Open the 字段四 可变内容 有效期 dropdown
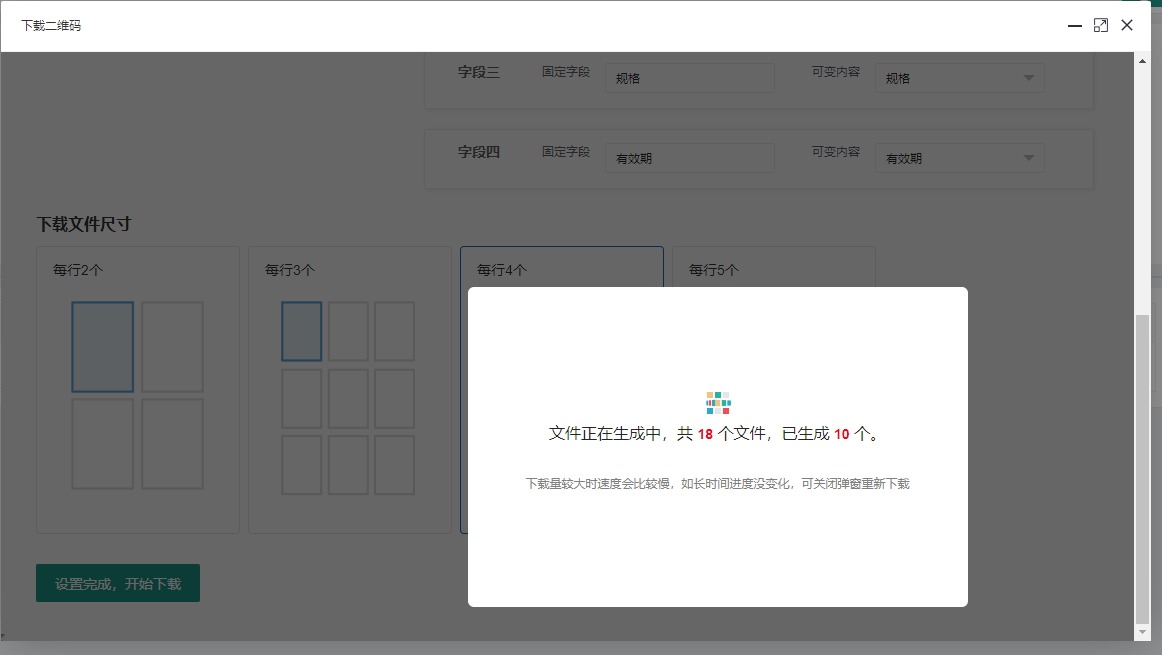1162x655 pixels. click(959, 158)
